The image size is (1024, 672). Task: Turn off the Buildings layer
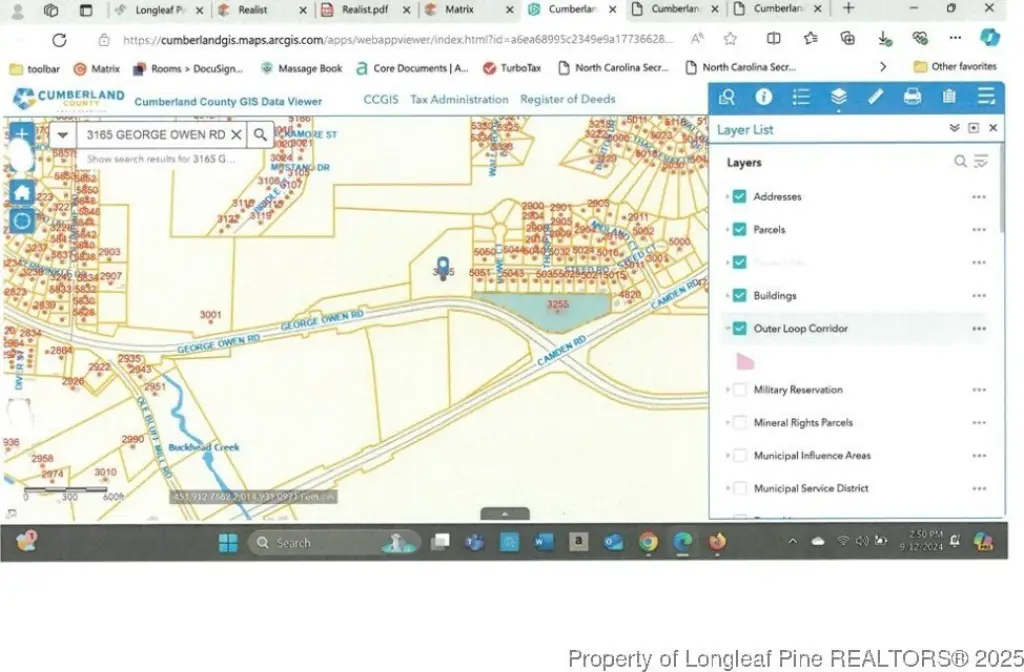click(x=739, y=296)
